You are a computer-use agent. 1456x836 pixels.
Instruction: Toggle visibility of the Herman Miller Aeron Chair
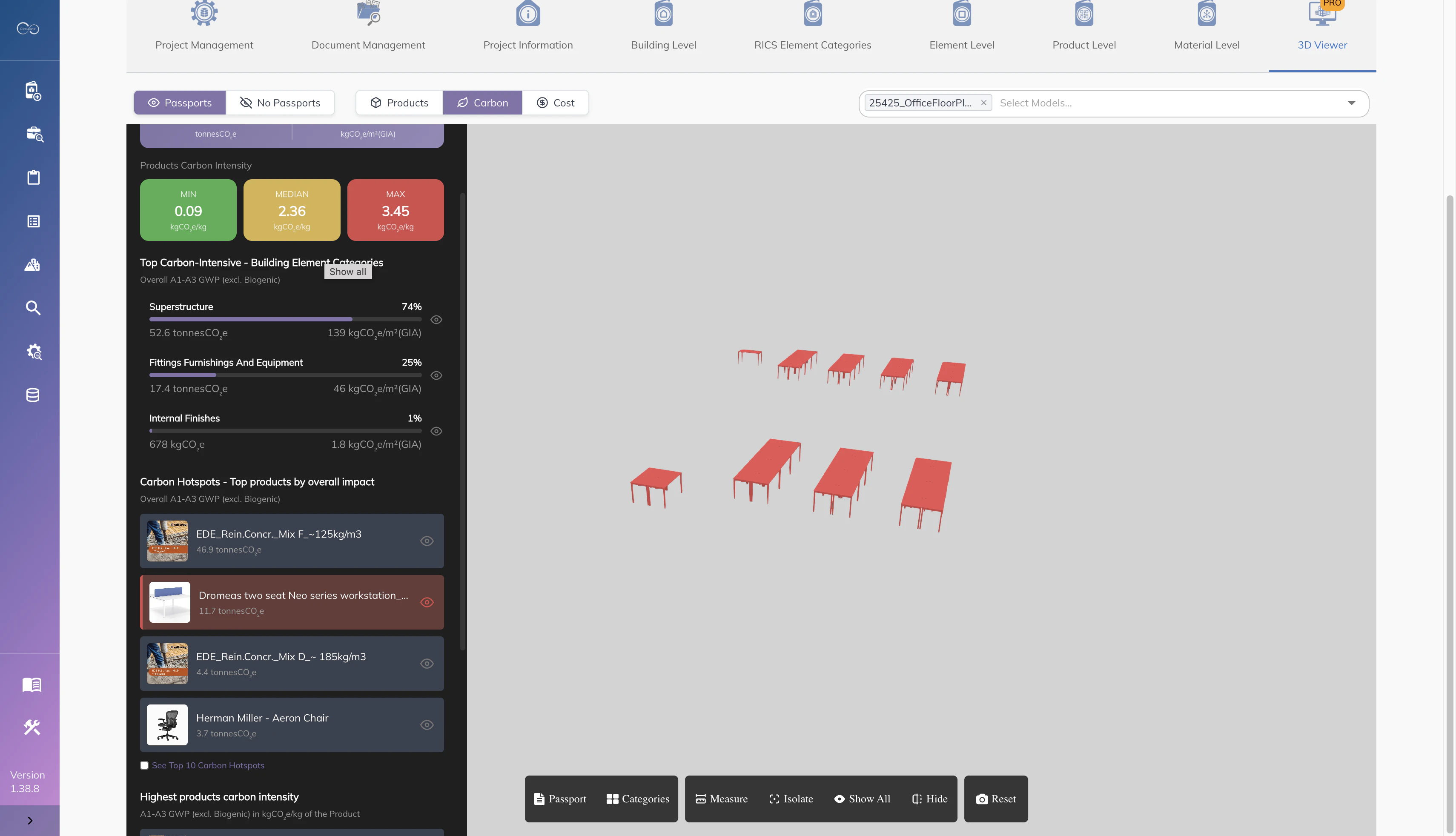pyautogui.click(x=427, y=725)
